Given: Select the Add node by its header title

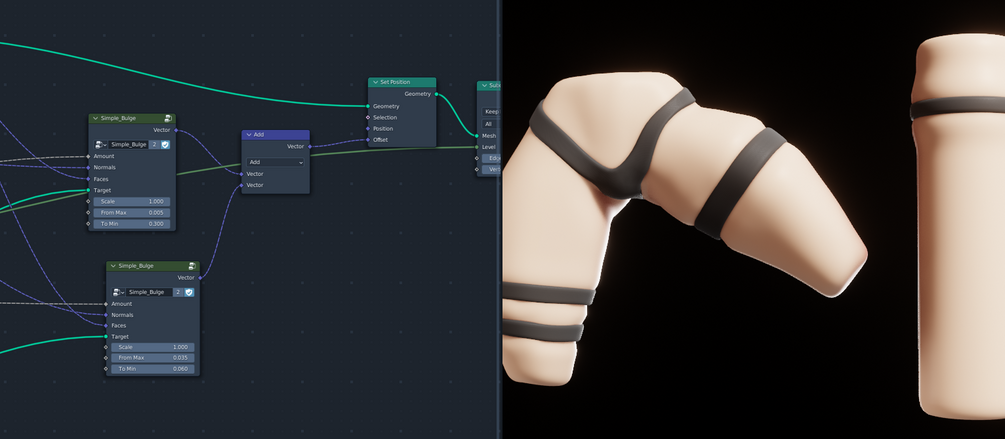Looking at the screenshot, I should point(259,135).
